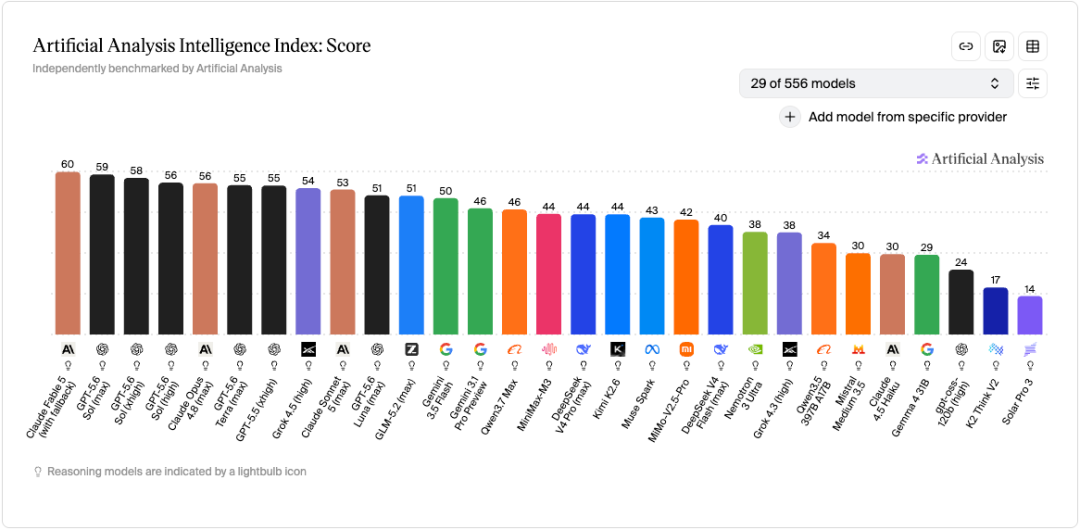Screen dimensions: 1080x530
Task: Select the purple Solar Pro 3 bar
Action: pyautogui.click(x=1030, y=316)
